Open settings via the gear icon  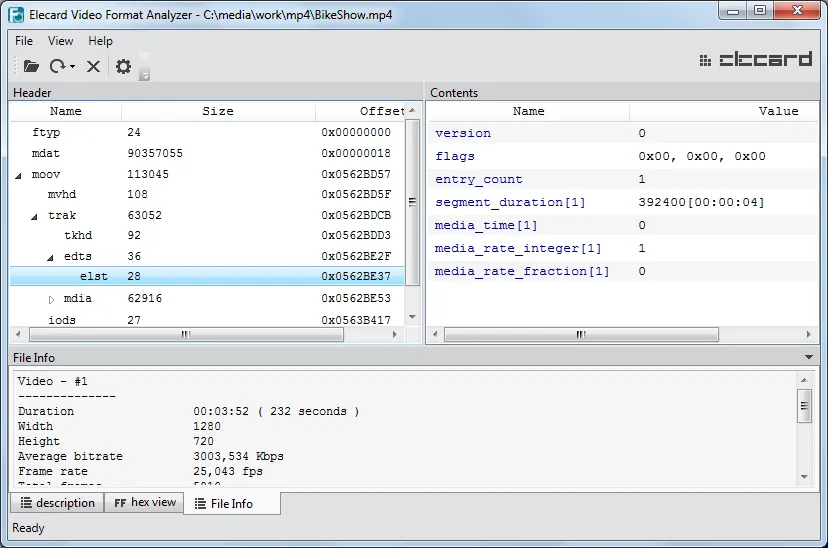pyautogui.click(x=123, y=66)
